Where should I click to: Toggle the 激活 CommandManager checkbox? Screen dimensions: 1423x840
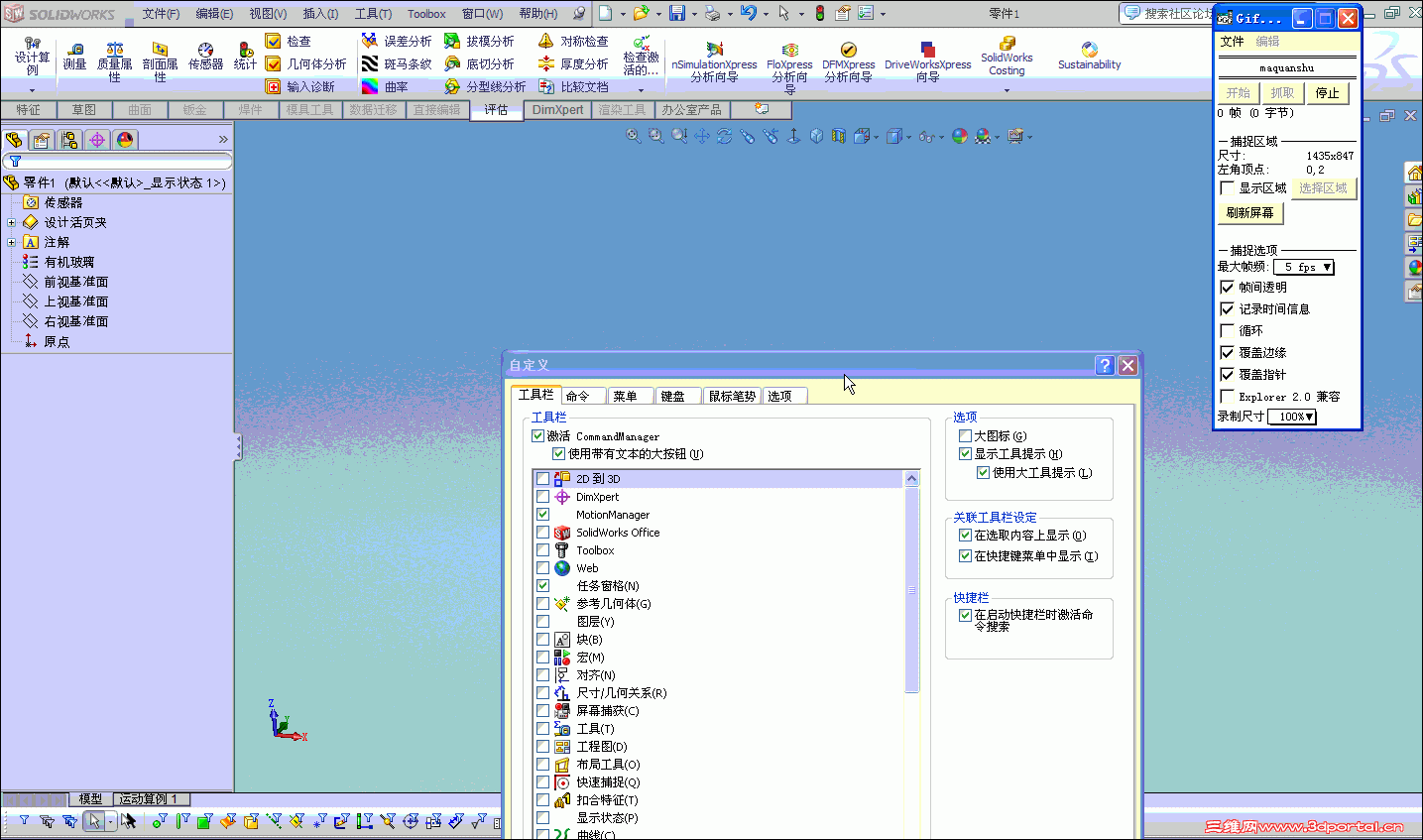pos(537,435)
